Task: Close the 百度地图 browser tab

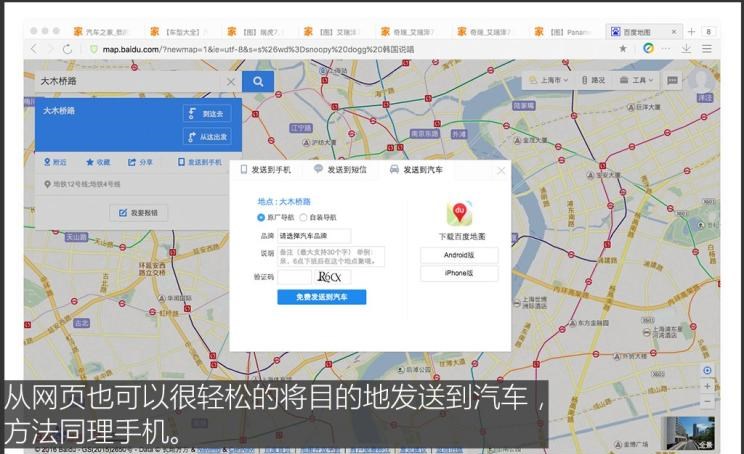Action: pos(674,32)
